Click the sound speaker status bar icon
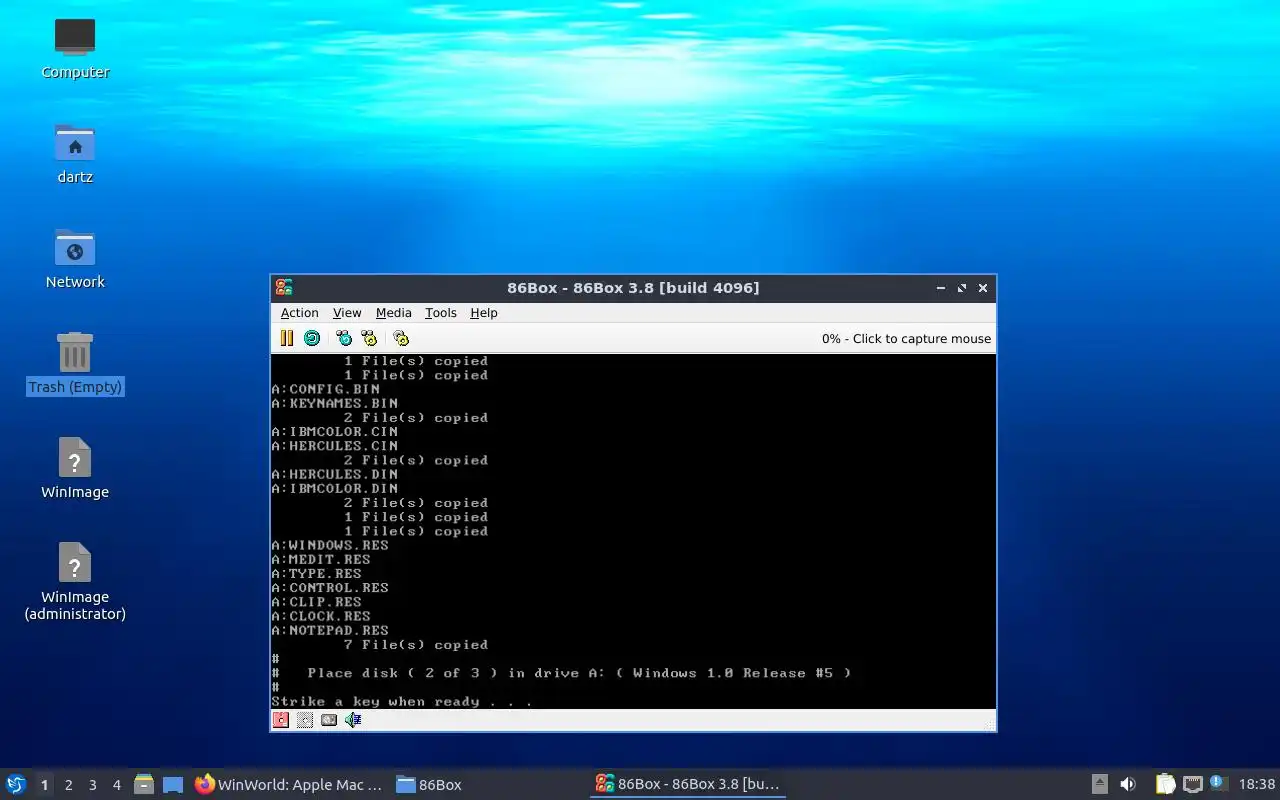 point(353,720)
